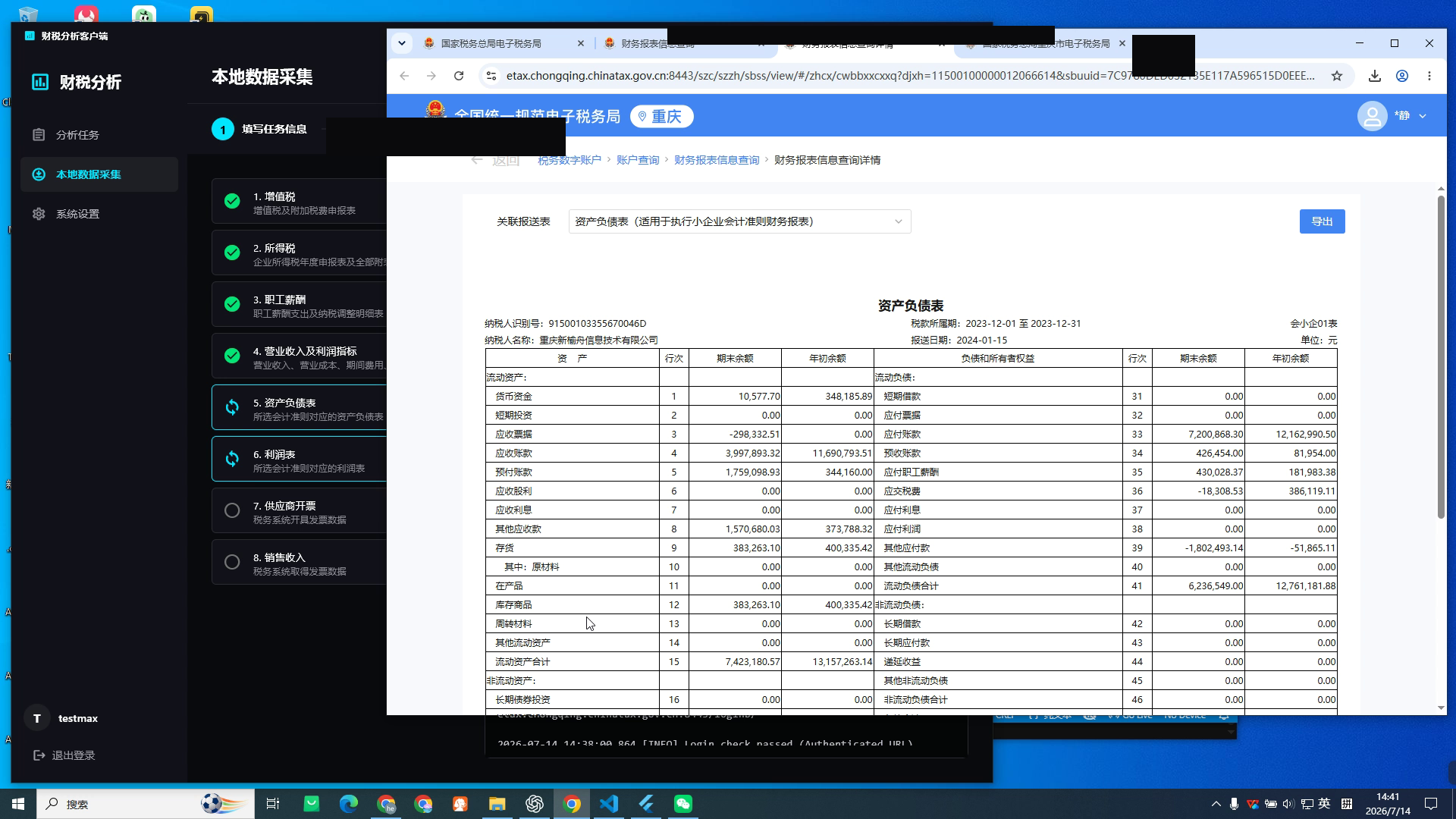Viewport: 1456px width, 819px height.
Task: Click 财务报表信息查询 breadcrumb link
Action: [x=717, y=160]
